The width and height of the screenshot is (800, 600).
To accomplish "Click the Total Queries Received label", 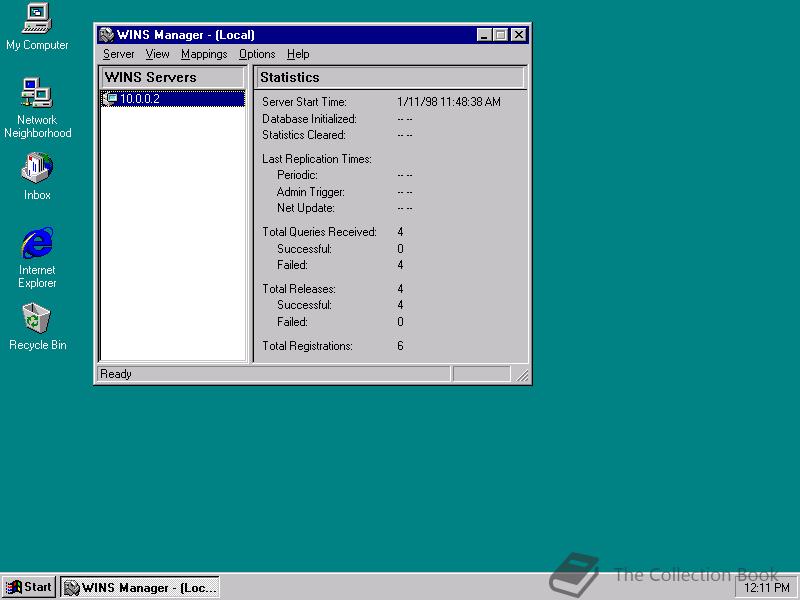I will pyautogui.click(x=319, y=232).
